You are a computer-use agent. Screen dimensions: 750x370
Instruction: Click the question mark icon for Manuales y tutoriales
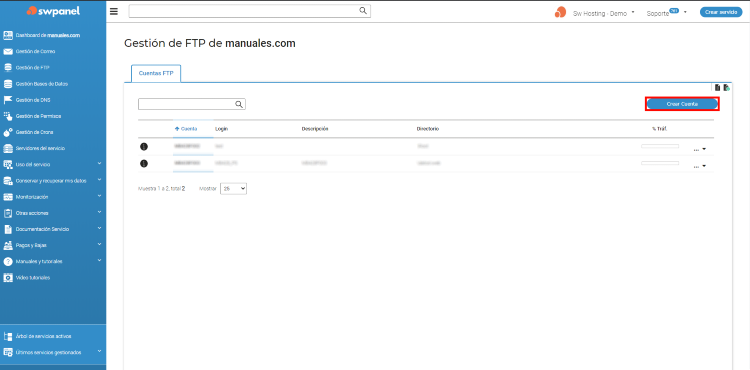click(8, 261)
